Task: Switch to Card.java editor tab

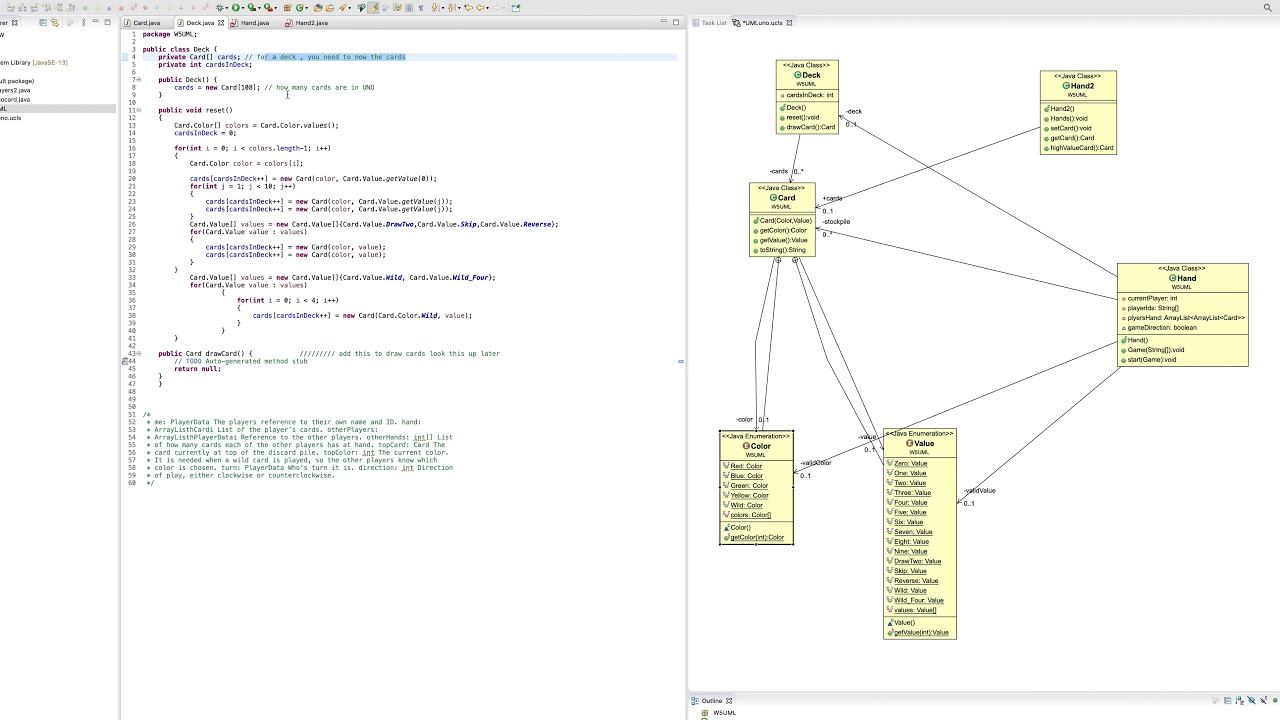Action: pos(147,23)
